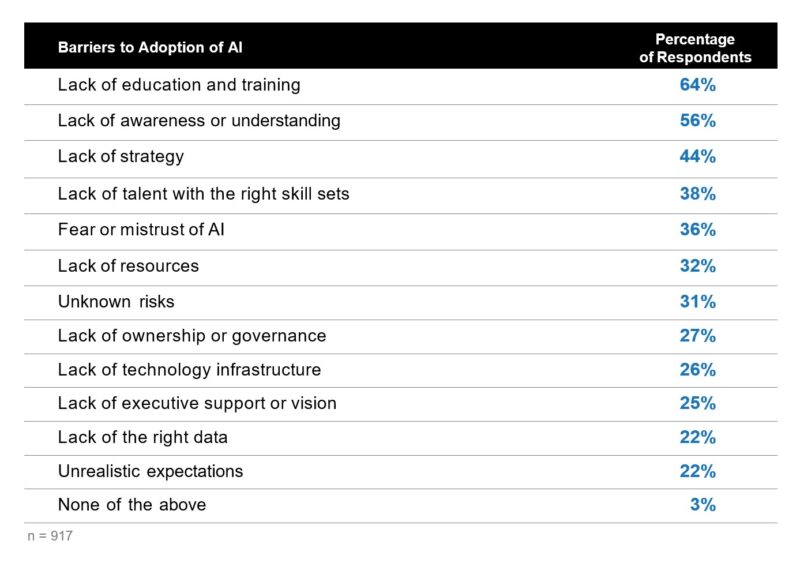Click 'Lack of technology infrastructure' label
The image size is (800, 563).
click(189, 370)
